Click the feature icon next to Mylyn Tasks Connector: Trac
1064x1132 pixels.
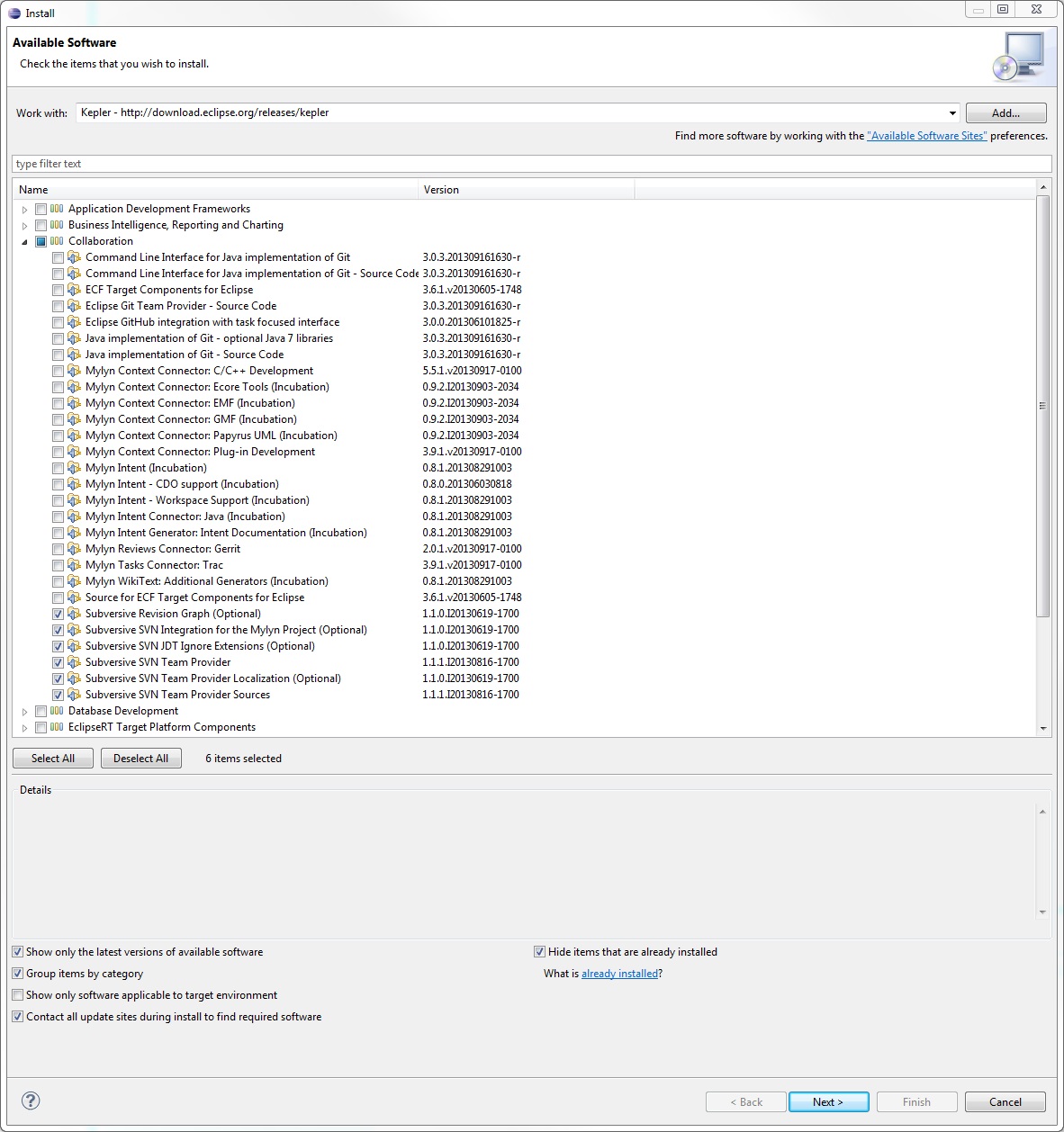tap(75, 565)
